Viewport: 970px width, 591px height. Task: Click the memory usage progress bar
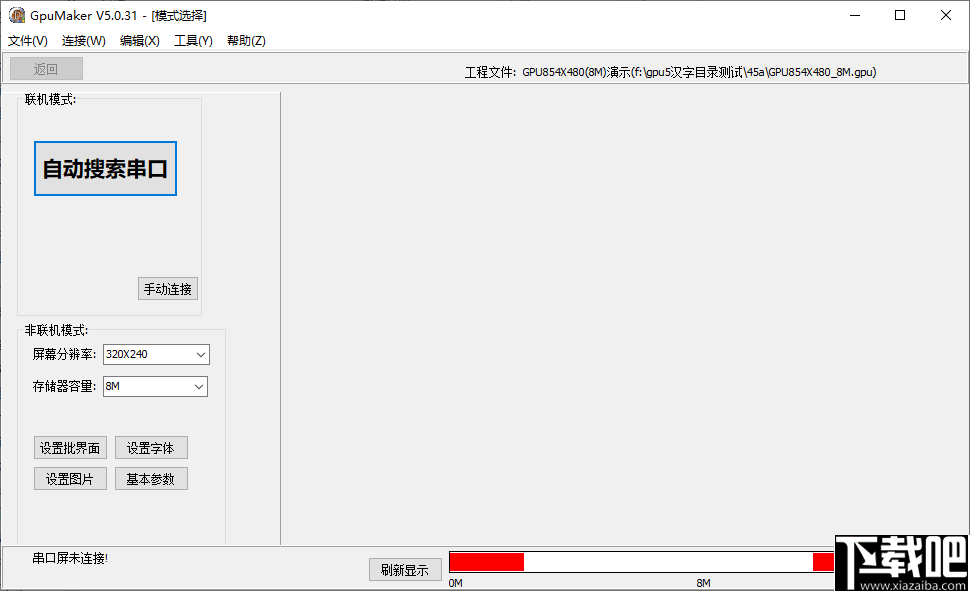(x=640, y=562)
